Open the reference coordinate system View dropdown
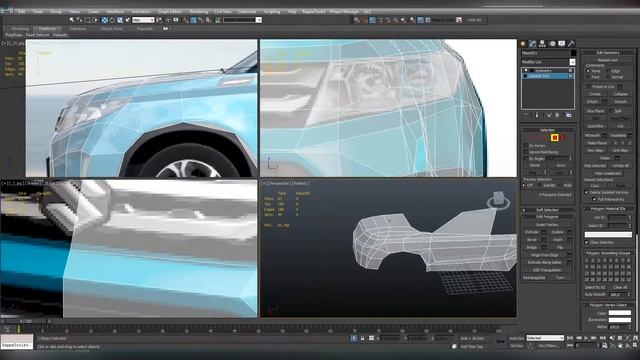640x360 pixels. coord(143,20)
